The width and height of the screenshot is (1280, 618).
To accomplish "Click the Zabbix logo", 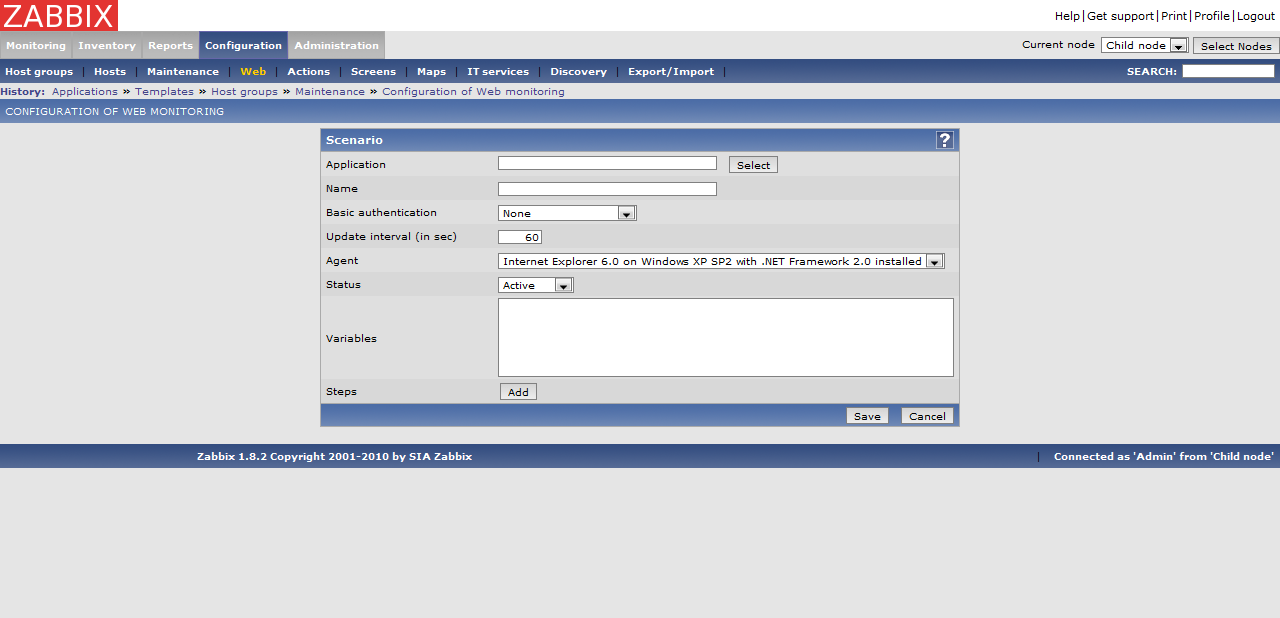I will pos(59,15).
